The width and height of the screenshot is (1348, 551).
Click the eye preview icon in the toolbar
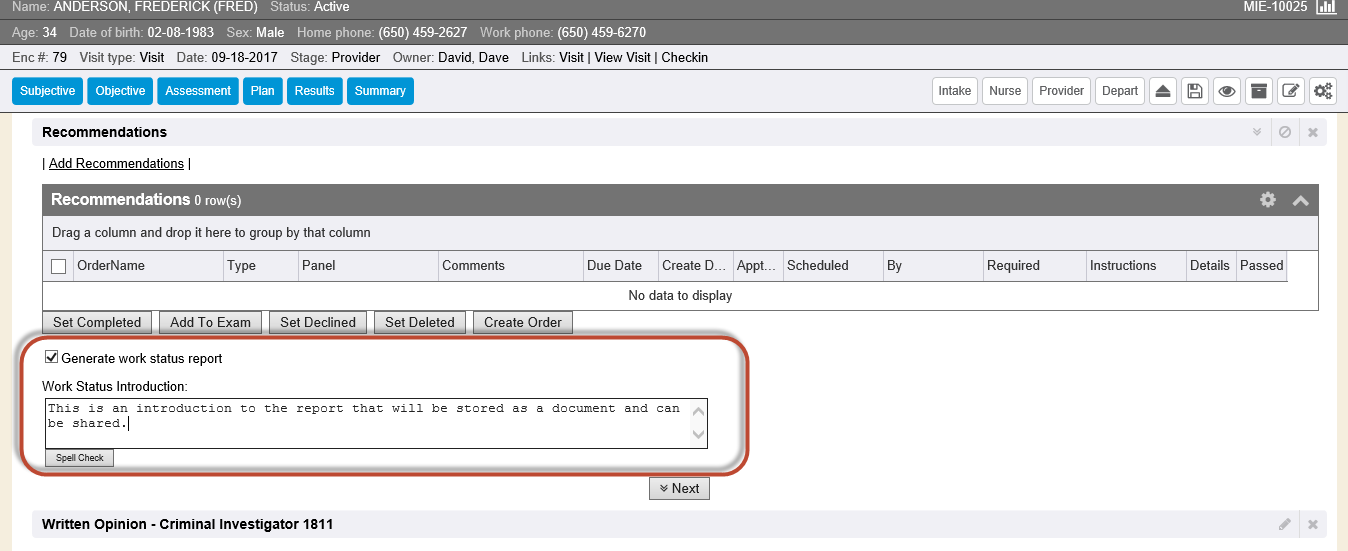tap(1227, 91)
